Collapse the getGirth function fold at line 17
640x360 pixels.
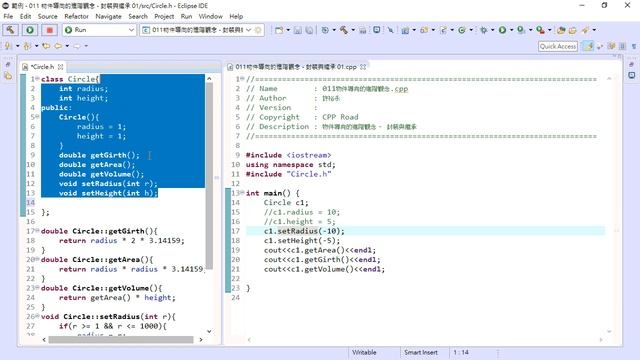pos(37,231)
